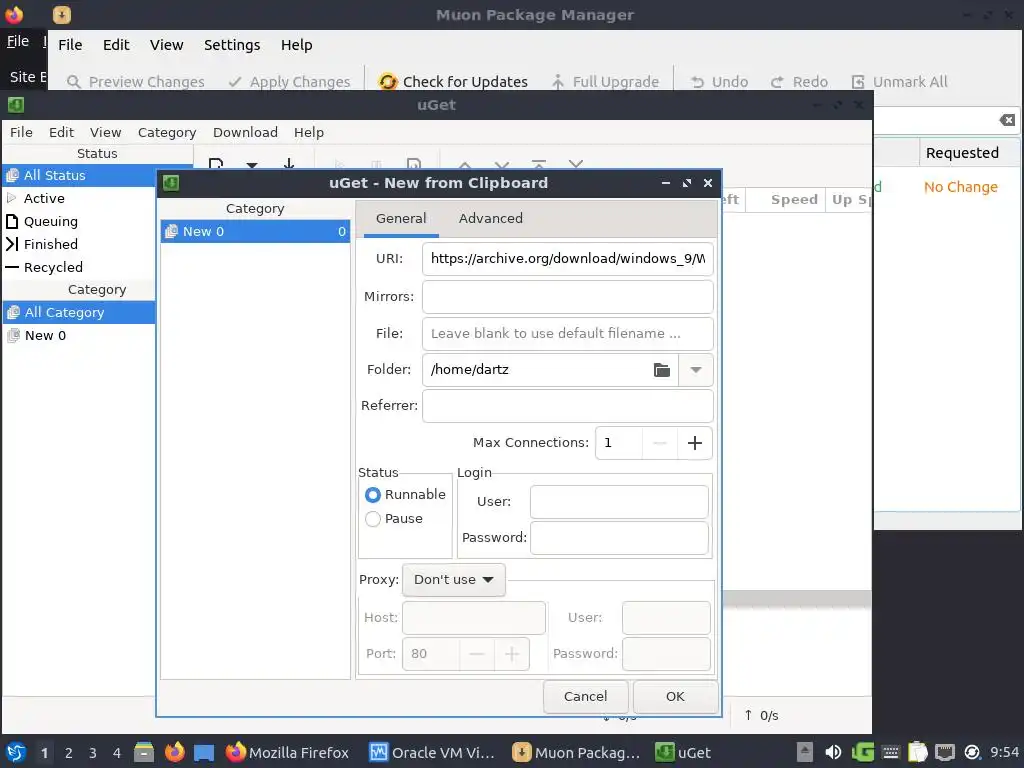Click Apply Changes in Muon toolbar
The image size is (1024, 768).
tap(289, 82)
